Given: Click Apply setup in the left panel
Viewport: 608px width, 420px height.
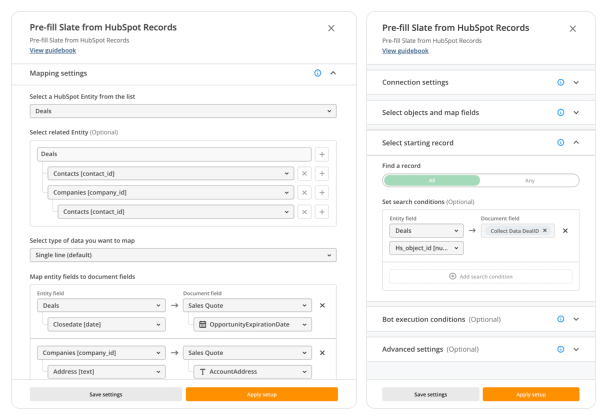Looking at the screenshot, I should (x=262, y=394).
